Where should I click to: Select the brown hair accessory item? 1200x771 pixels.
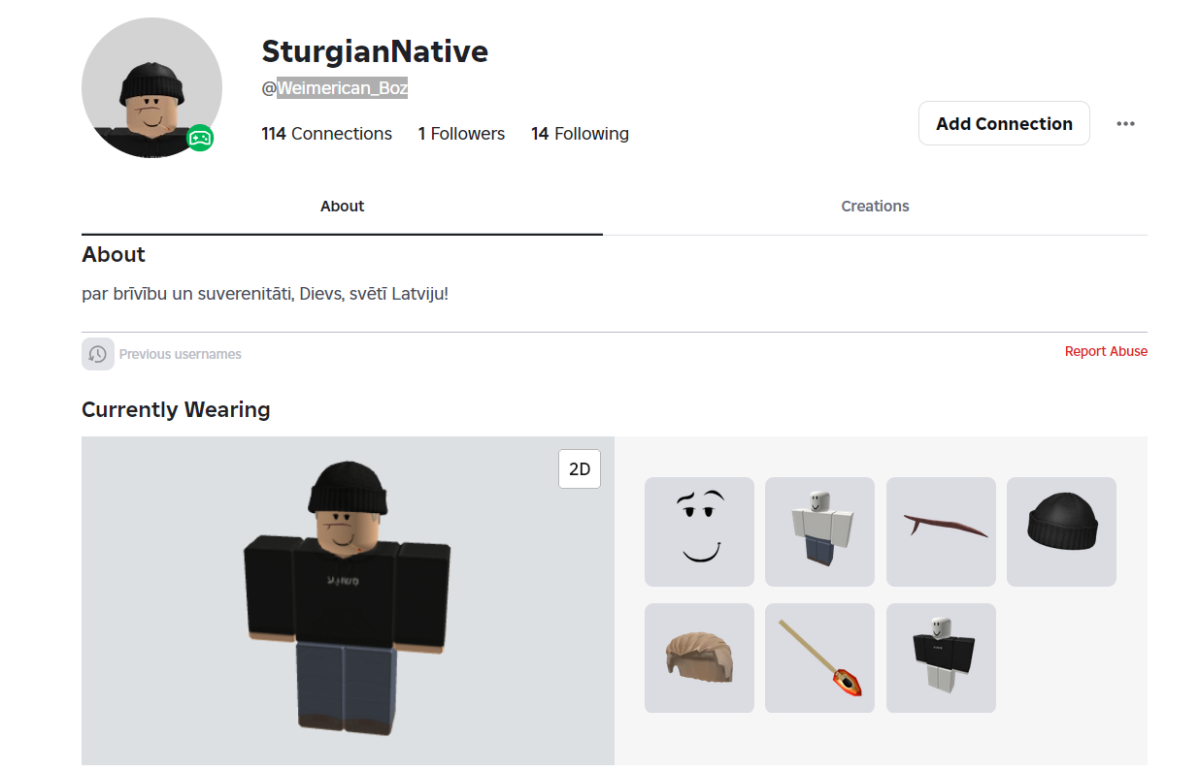coord(699,658)
